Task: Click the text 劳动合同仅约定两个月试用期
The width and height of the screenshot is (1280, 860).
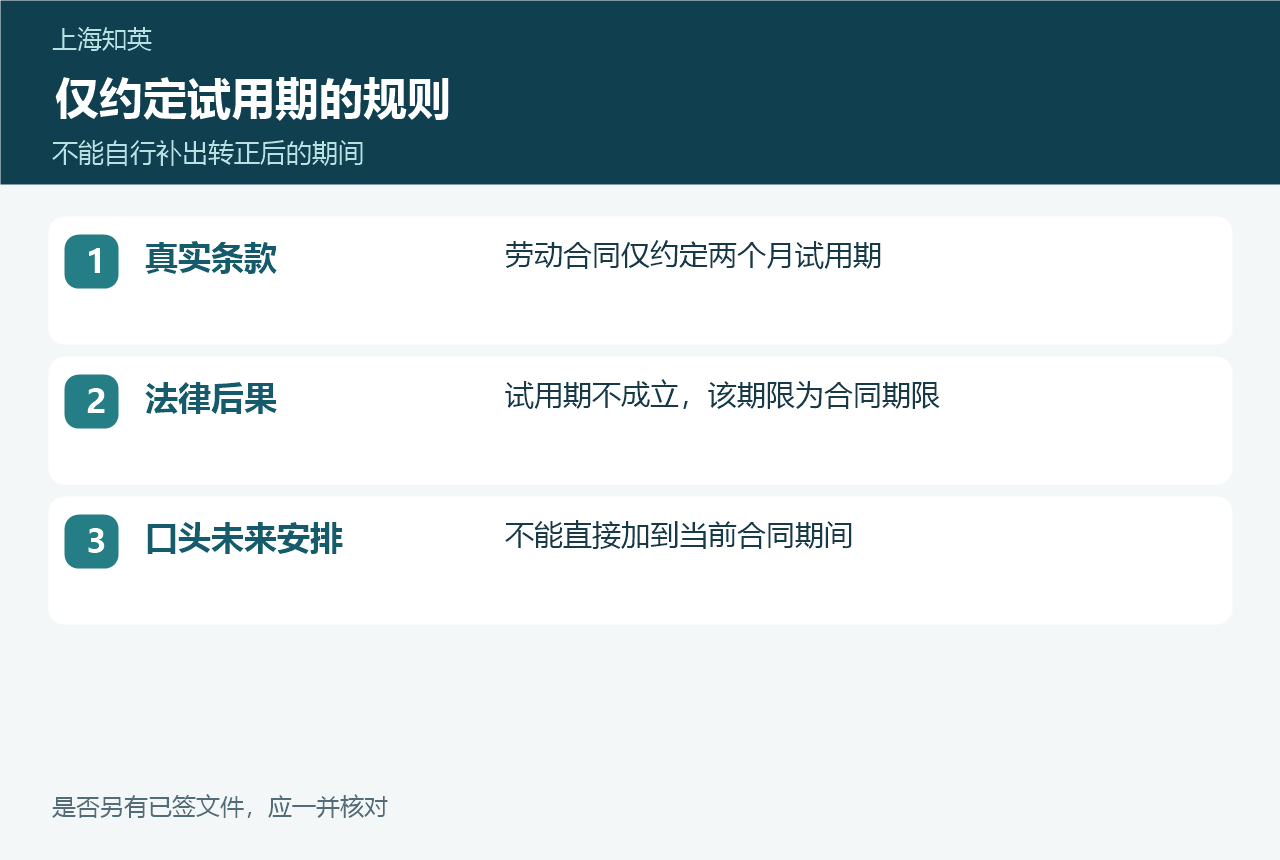Action: 693,256
